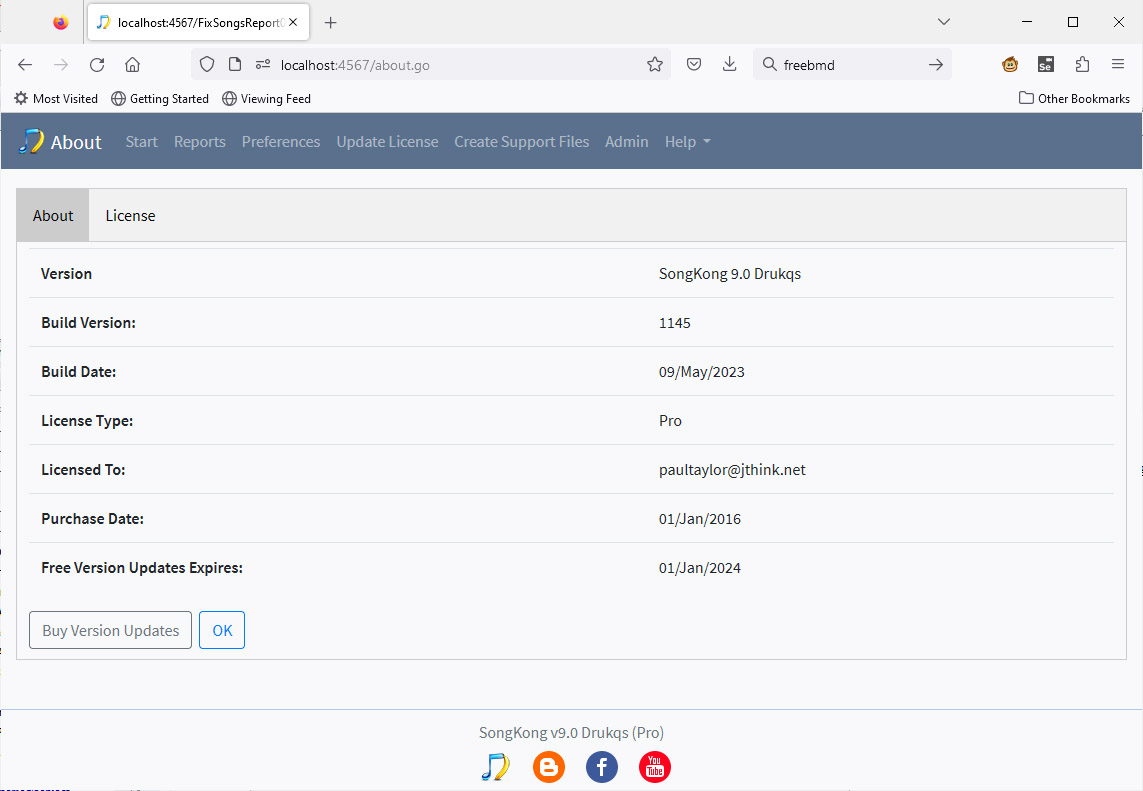This screenshot has width=1143, height=791.
Task: Select the About tab
Action: click(x=53, y=216)
